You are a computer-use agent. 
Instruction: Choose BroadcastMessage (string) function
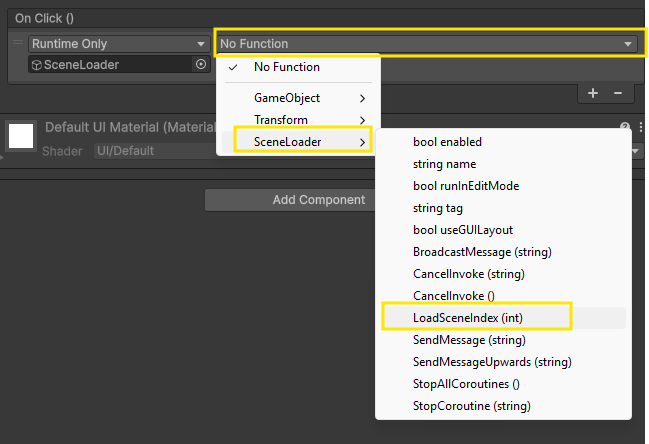503,252
